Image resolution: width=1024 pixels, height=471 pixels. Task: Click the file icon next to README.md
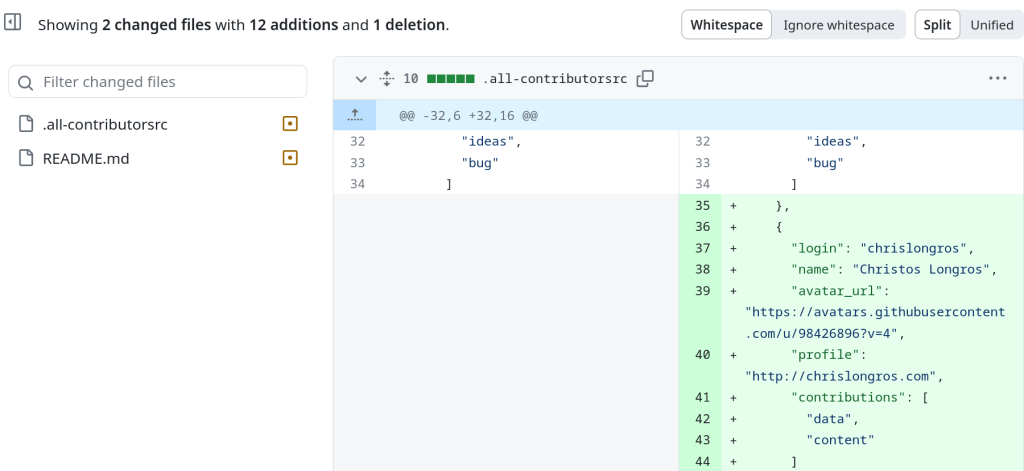pos(26,158)
